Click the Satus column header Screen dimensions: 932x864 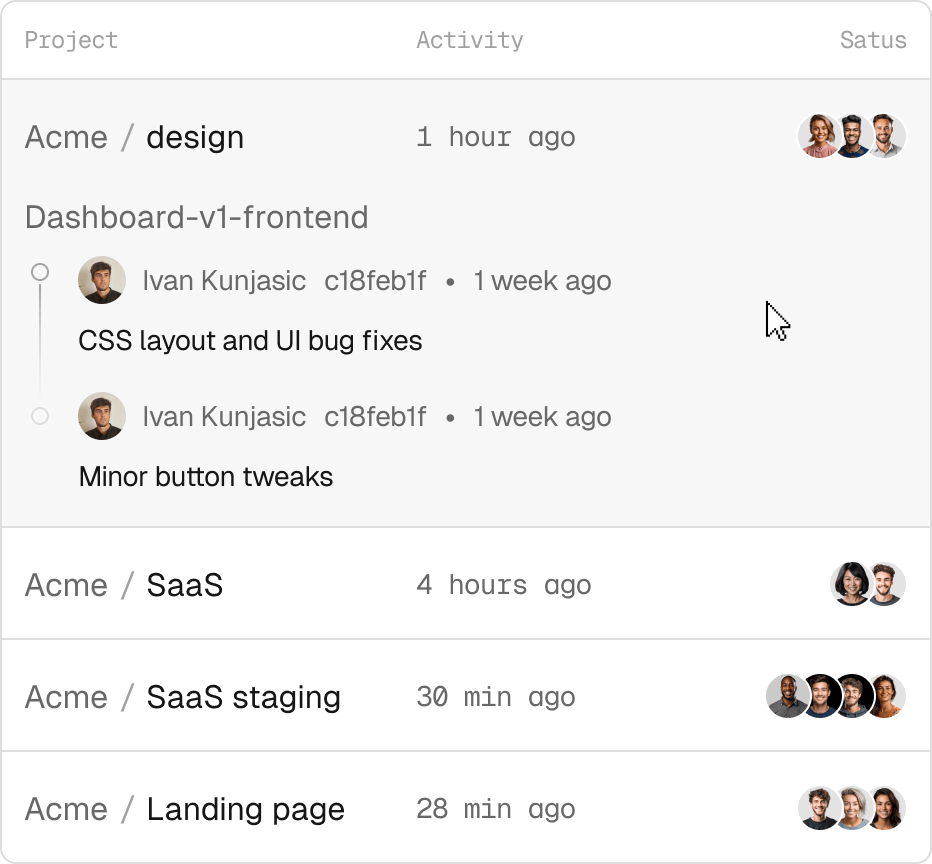click(872, 41)
